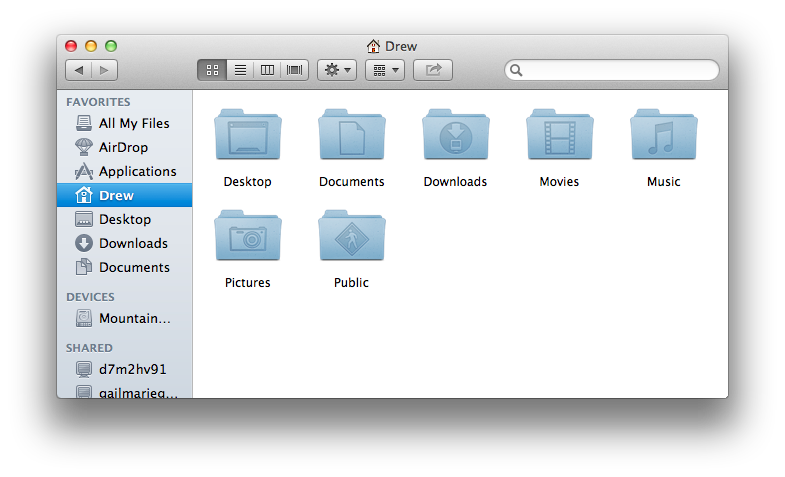The width and height of the screenshot is (785, 477).
Task: Click the hard drive icon under Devices
Action: click(84, 318)
